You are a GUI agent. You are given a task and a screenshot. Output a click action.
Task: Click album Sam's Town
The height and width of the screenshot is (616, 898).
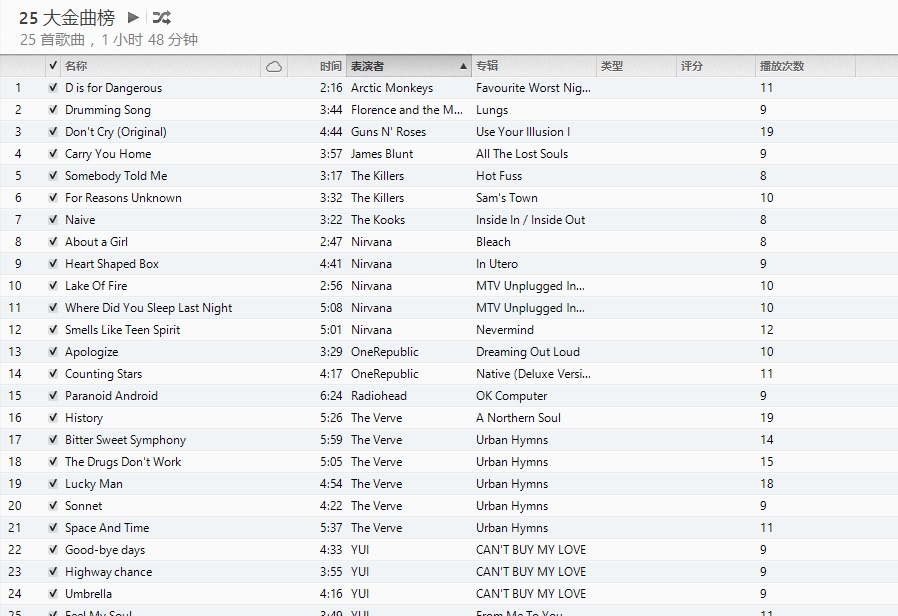[507, 198]
